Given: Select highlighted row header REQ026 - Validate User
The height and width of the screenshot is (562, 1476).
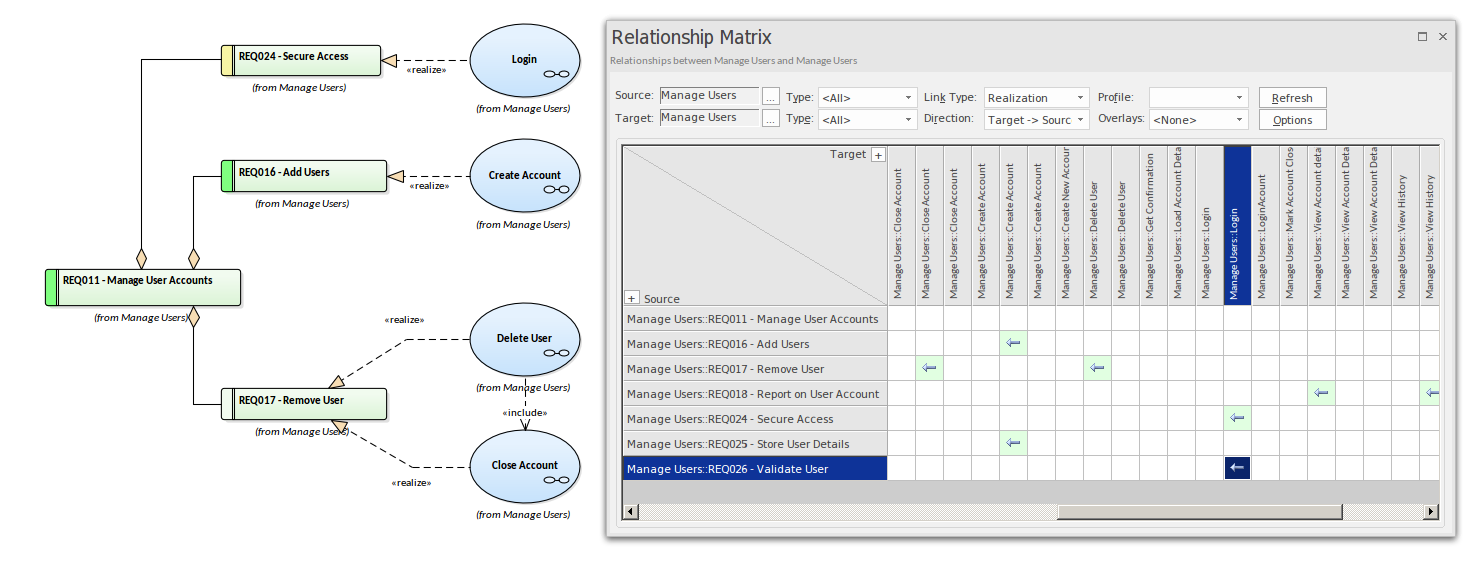Looking at the screenshot, I should [755, 468].
